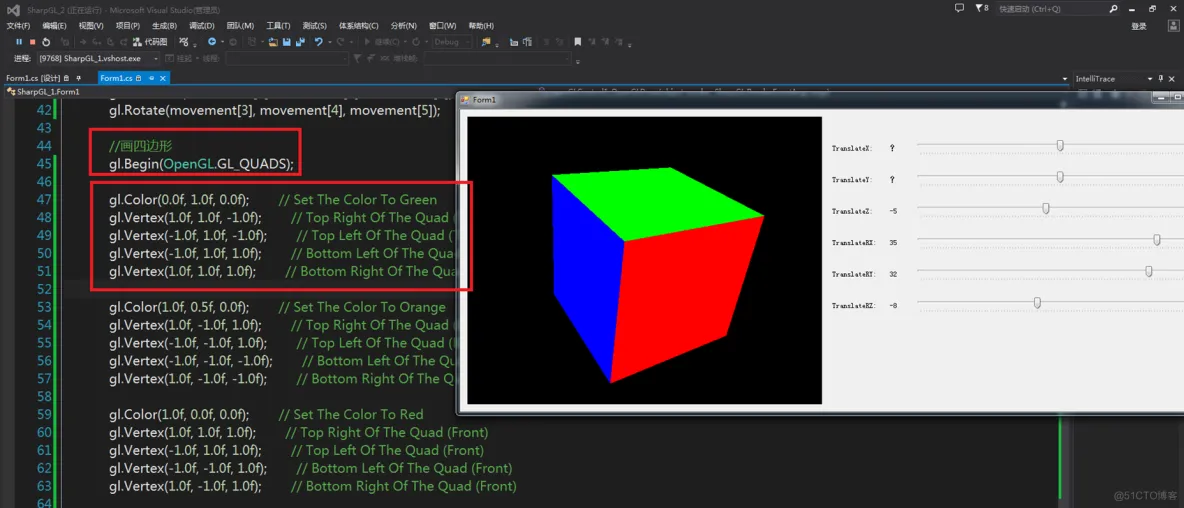
Task: Open the feedback speech-bubble icon
Action: [960, 8]
